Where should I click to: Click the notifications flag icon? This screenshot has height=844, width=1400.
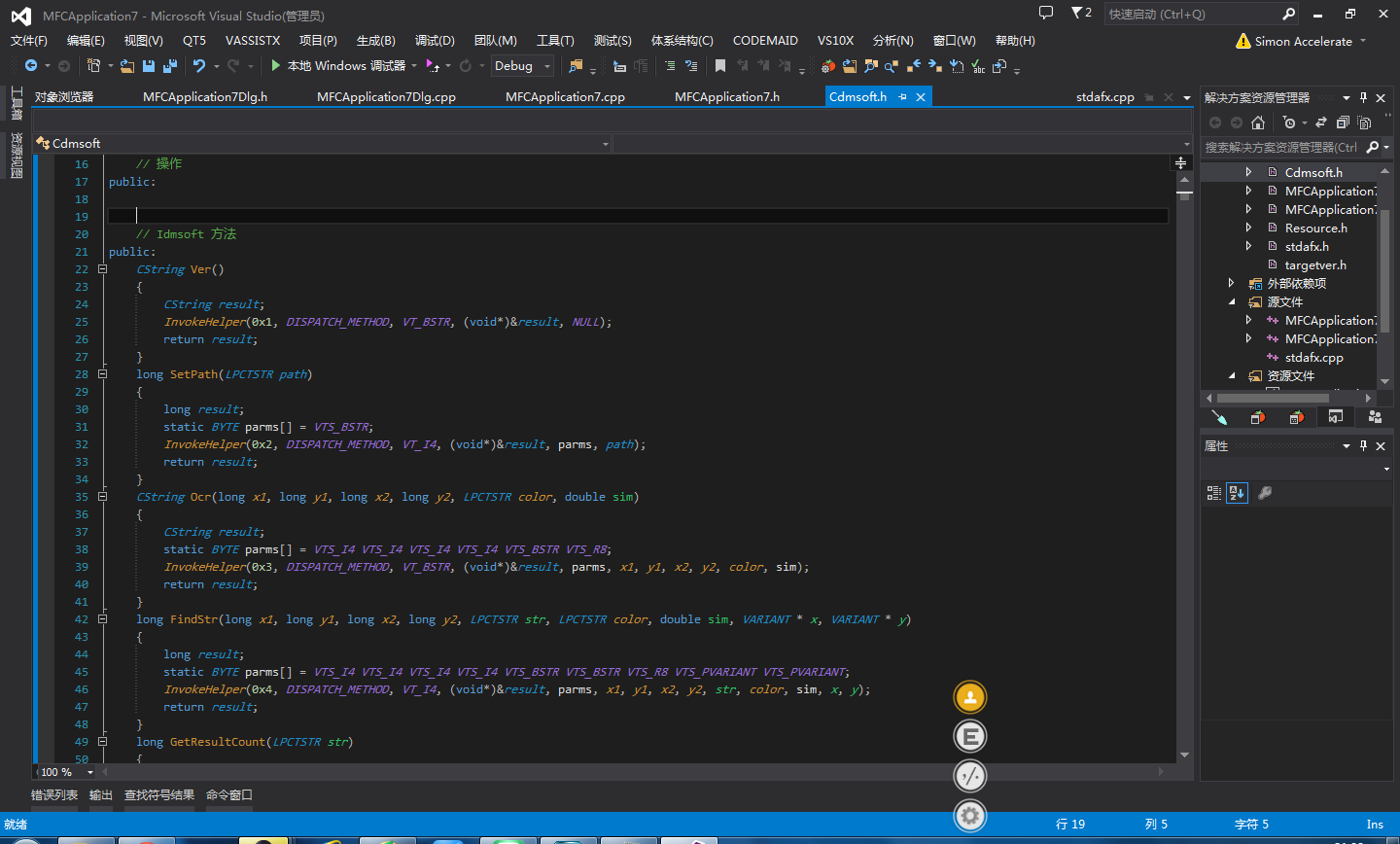point(1077,13)
